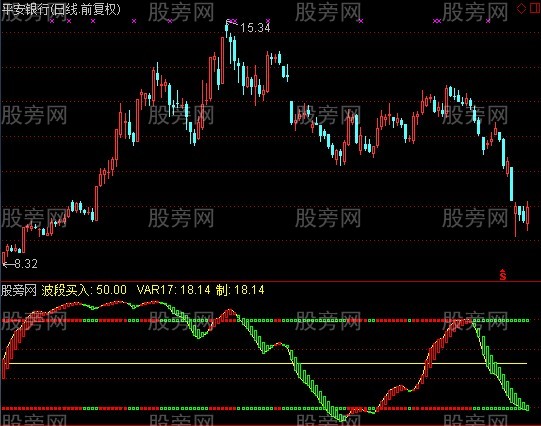
Task: Click the 8.32 low price label
Action: point(26,264)
